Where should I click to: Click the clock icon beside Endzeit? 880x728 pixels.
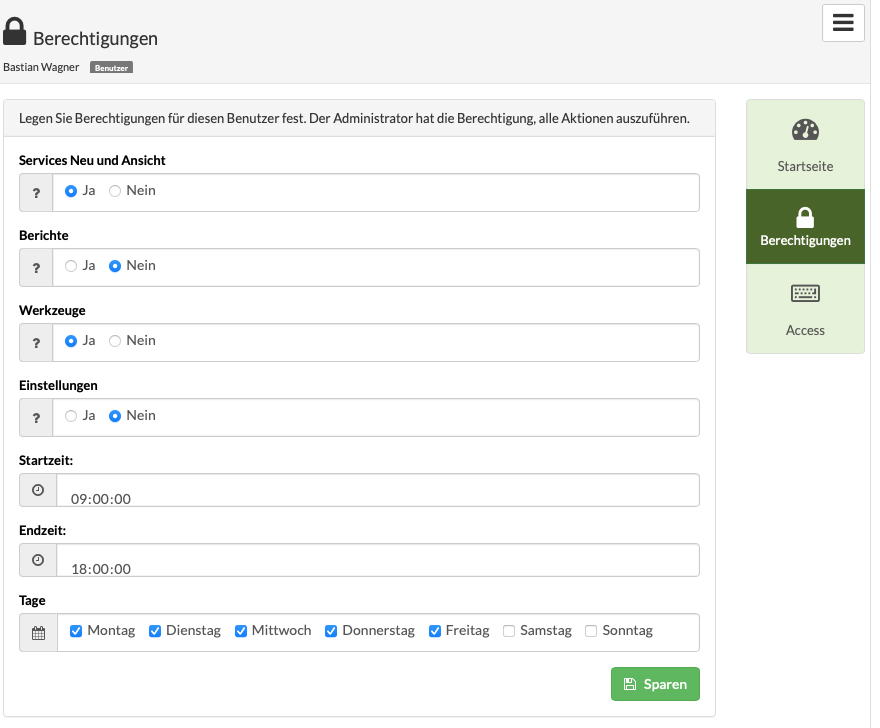point(38,560)
